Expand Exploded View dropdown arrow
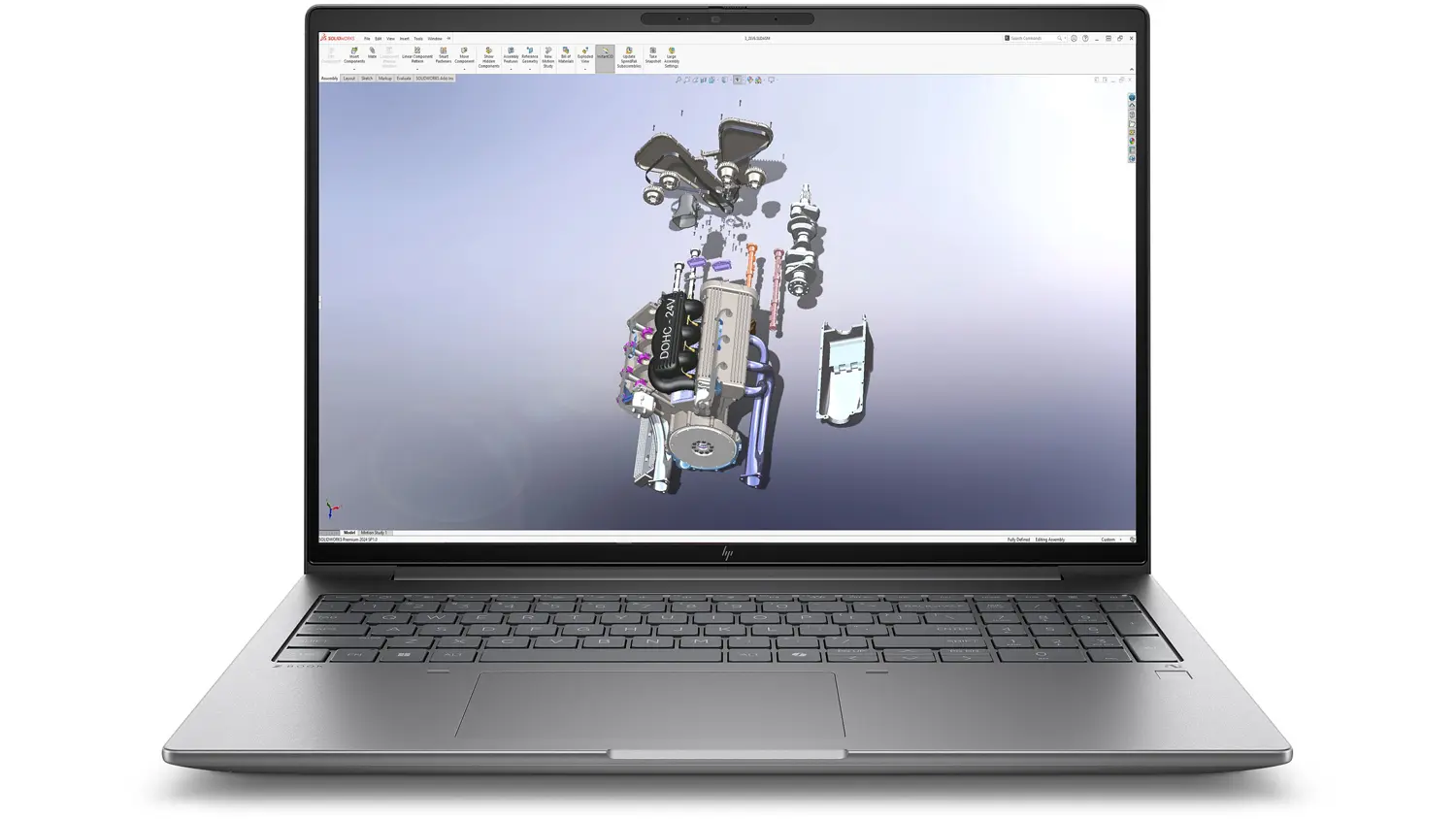 click(585, 69)
